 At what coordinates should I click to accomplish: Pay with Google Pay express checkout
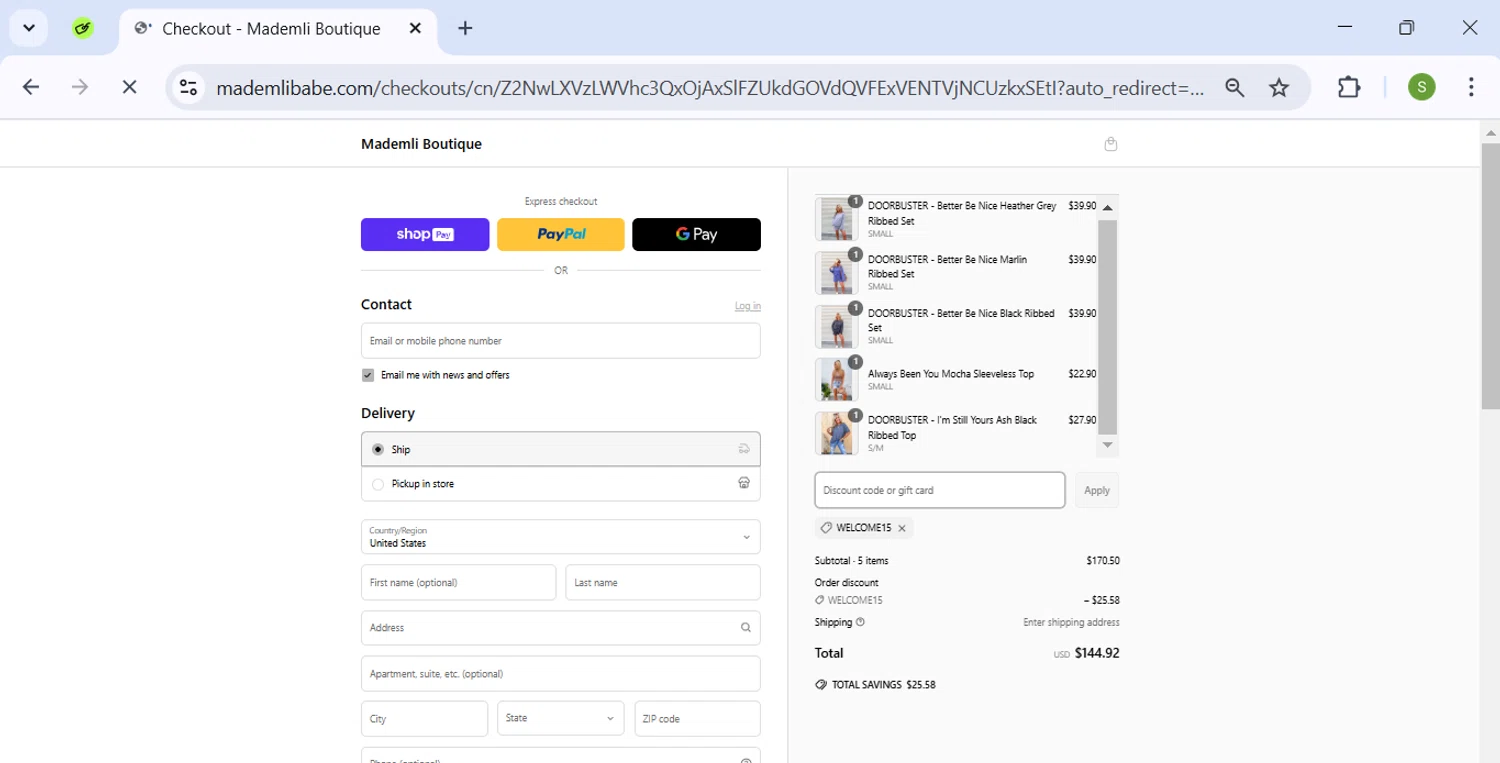tap(697, 234)
